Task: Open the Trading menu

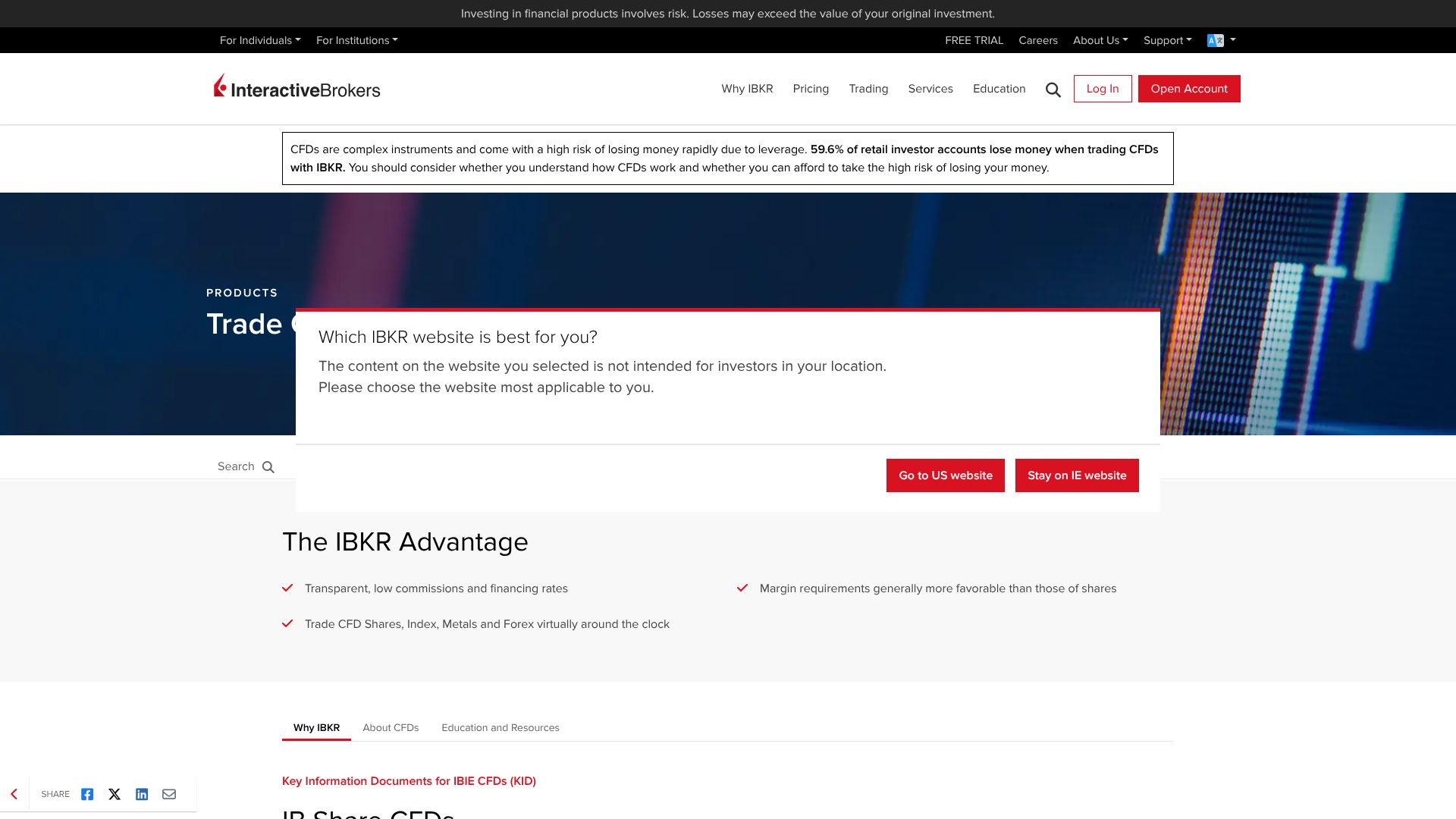Action: pyautogui.click(x=868, y=89)
